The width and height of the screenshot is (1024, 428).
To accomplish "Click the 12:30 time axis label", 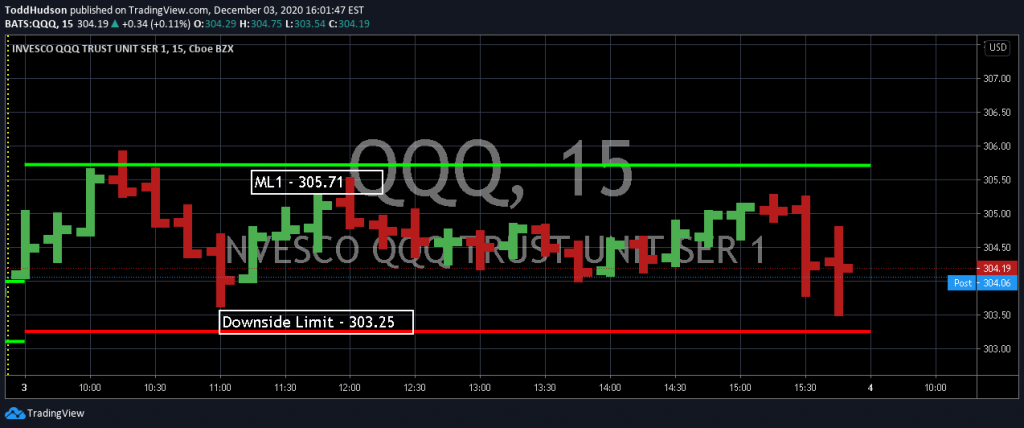I will click(415, 387).
